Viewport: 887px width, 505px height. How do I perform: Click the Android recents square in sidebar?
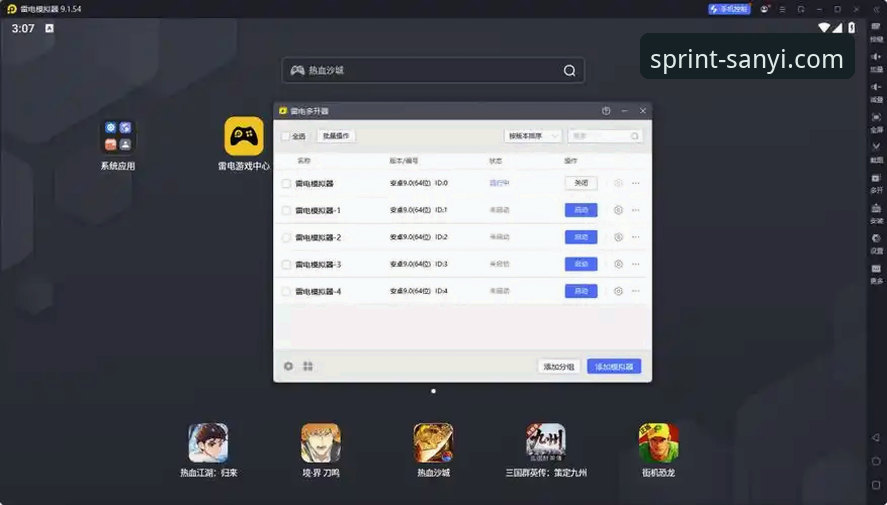pos(876,485)
